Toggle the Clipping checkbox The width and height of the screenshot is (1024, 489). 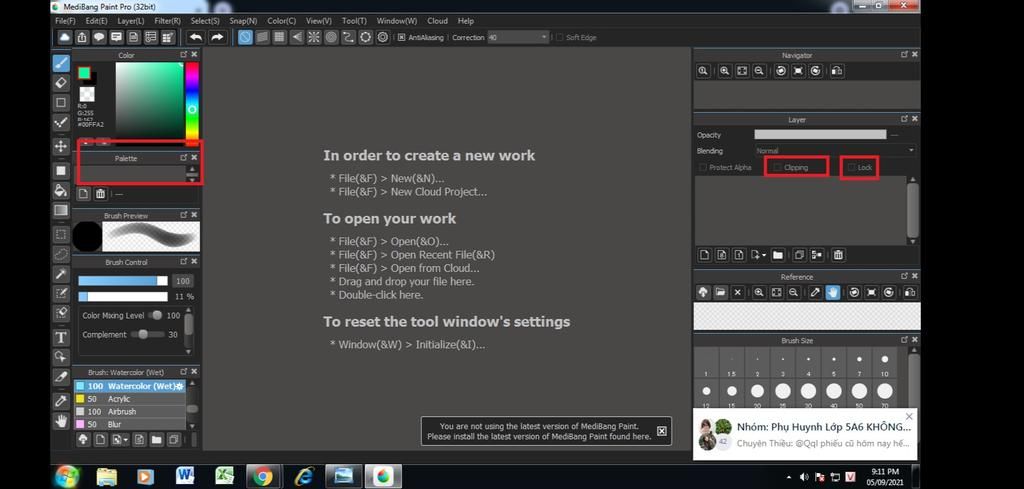tap(777, 168)
